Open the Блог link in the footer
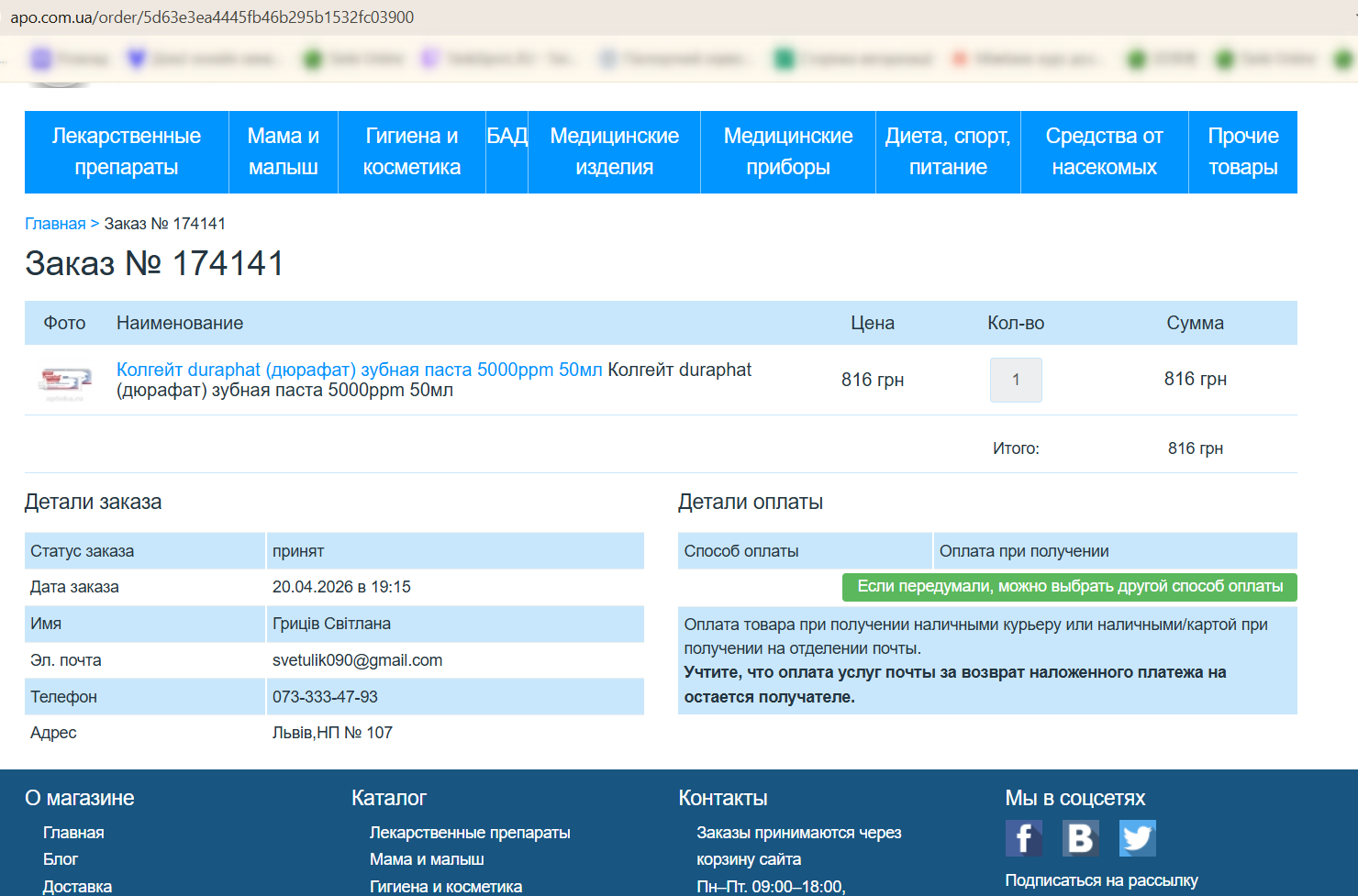Viewport: 1358px width, 896px height. pos(61,859)
